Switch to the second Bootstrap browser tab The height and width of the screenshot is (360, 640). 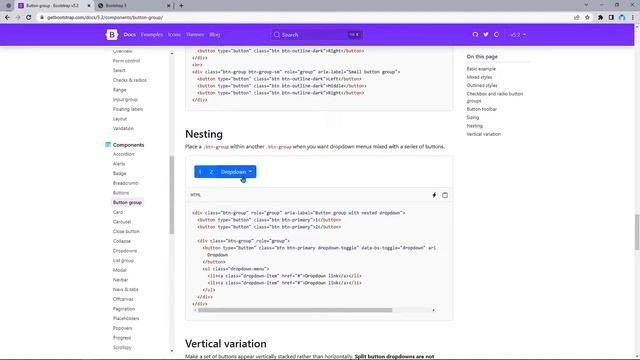tap(133, 6)
